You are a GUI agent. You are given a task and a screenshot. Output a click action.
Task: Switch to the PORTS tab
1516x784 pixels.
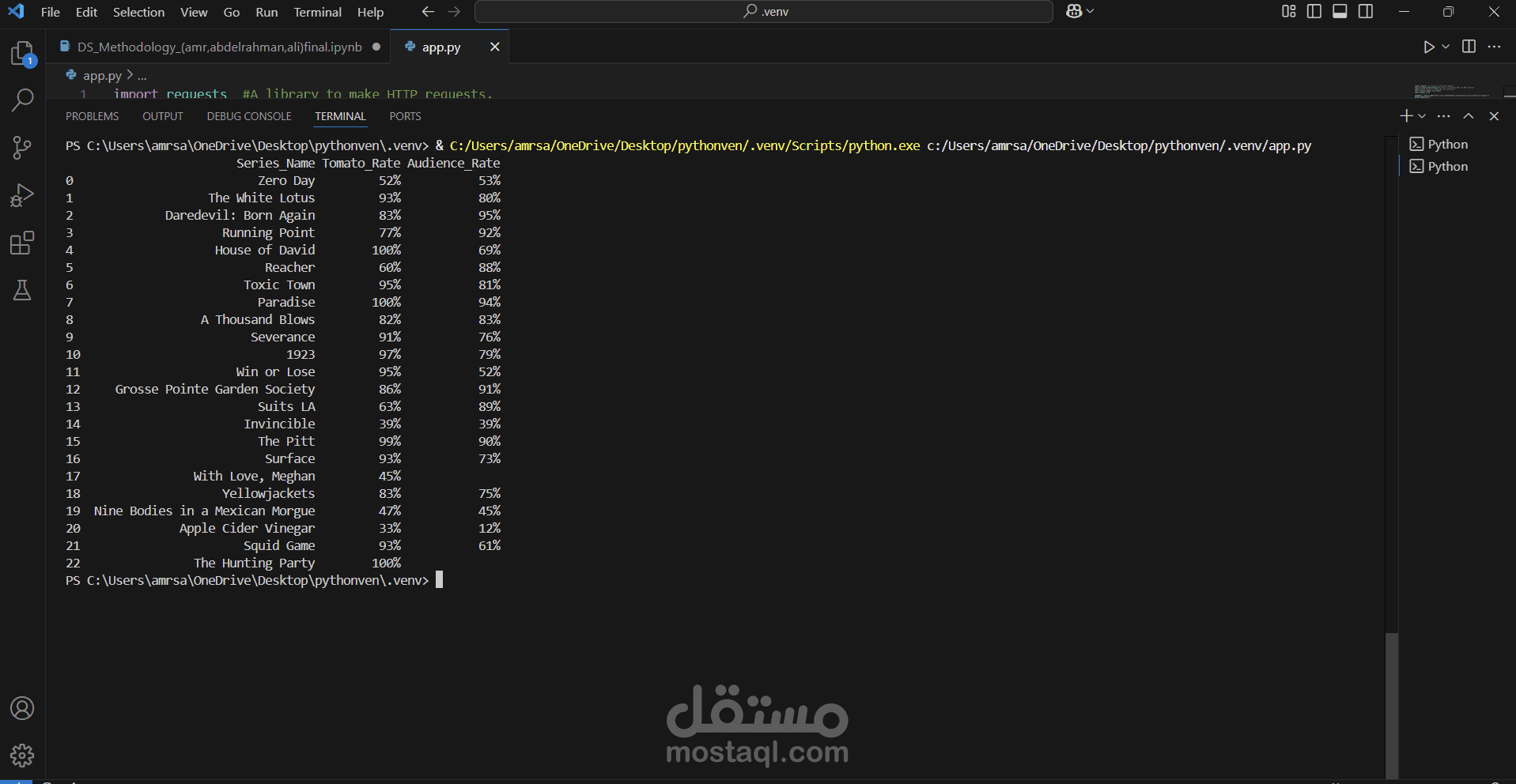point(405,116)
